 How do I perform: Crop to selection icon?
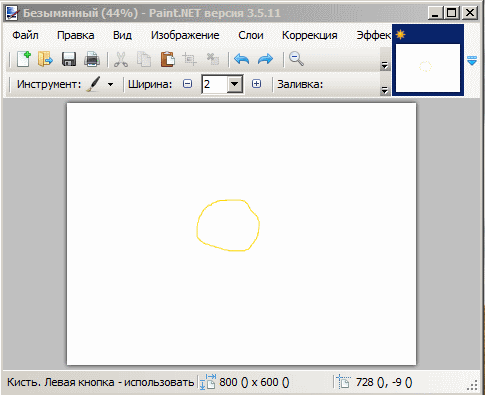[189, 59]
